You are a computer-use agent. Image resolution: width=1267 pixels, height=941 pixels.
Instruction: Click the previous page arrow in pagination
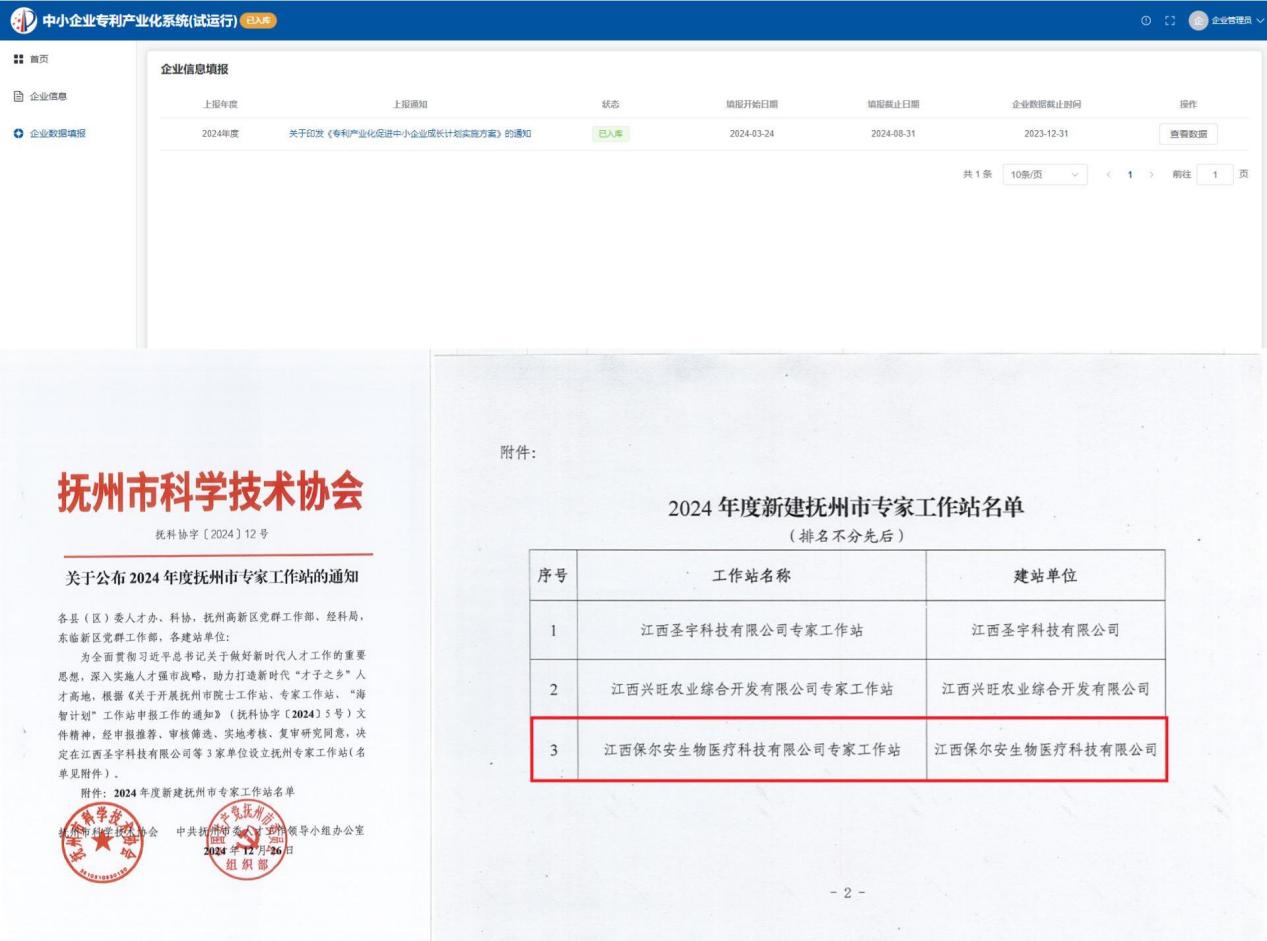click(1108, 175)
